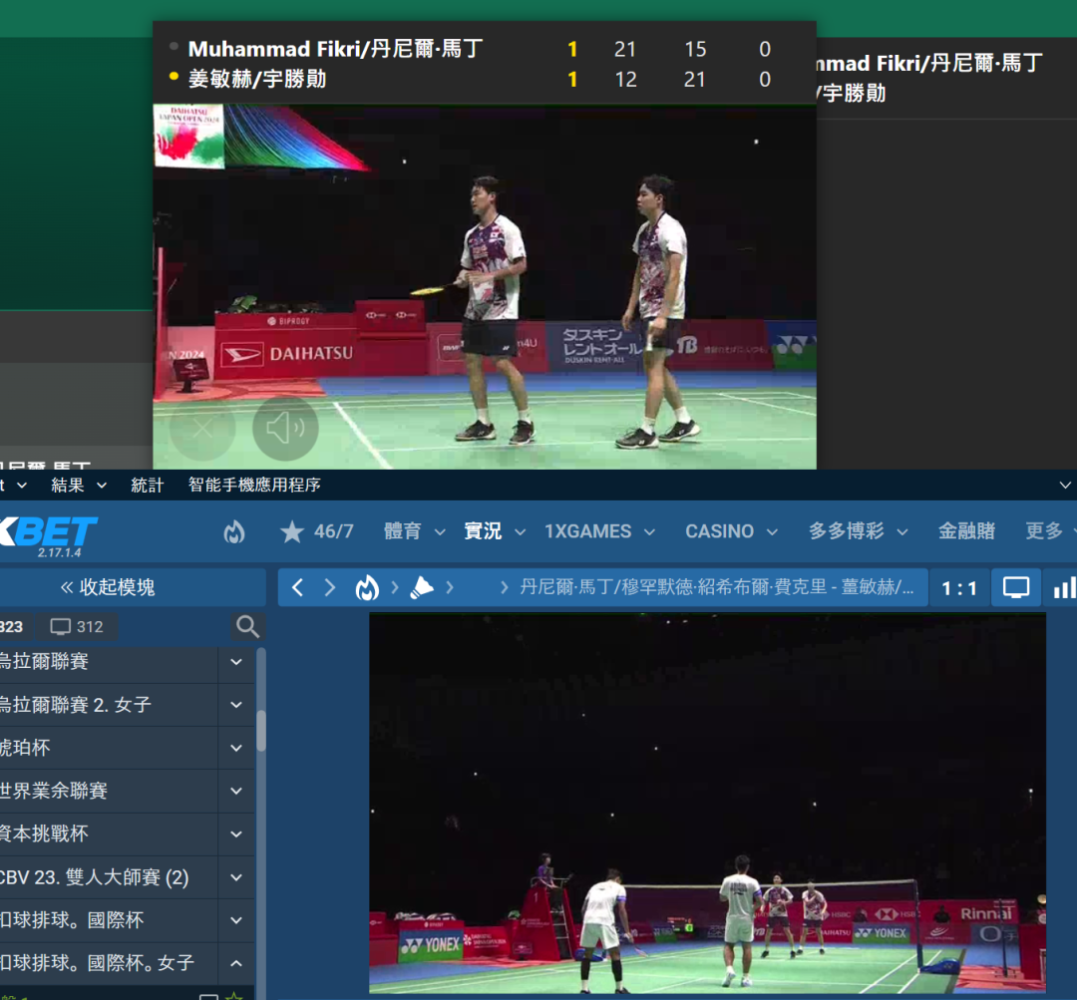Click the badminton shuttlecock icon in breadcrumb

[422, 588]
